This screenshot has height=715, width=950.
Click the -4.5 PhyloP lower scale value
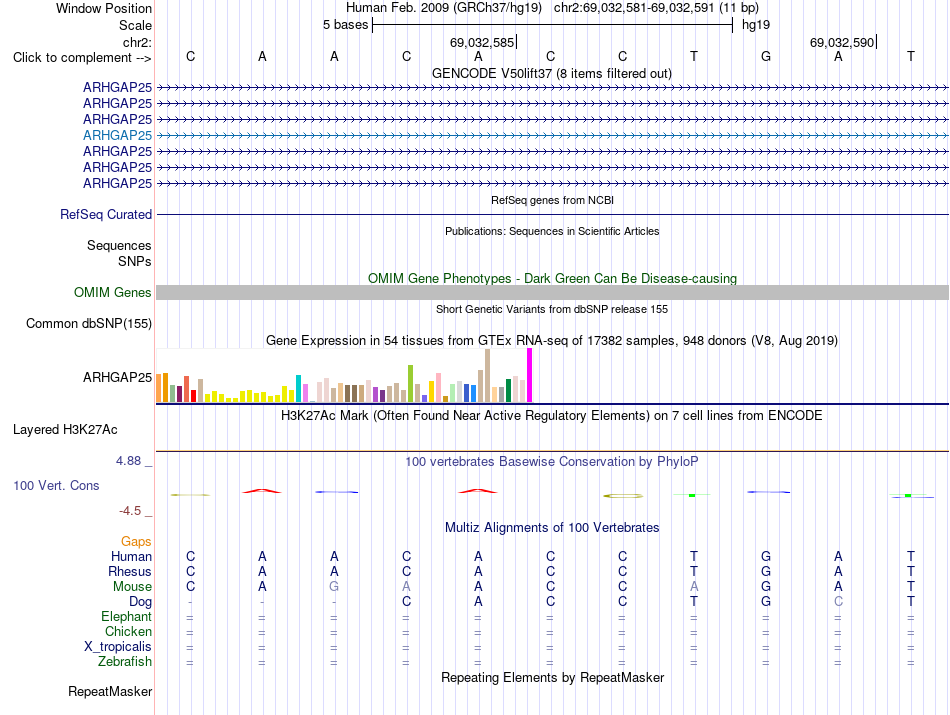point(130,511)
